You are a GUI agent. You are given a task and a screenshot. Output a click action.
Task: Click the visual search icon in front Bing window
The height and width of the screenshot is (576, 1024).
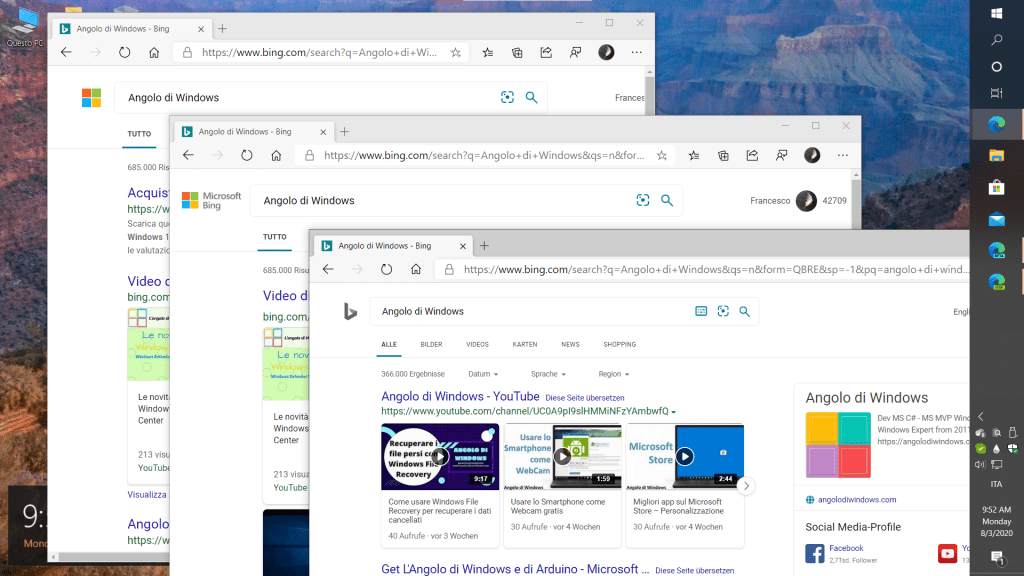pos(722,311)
